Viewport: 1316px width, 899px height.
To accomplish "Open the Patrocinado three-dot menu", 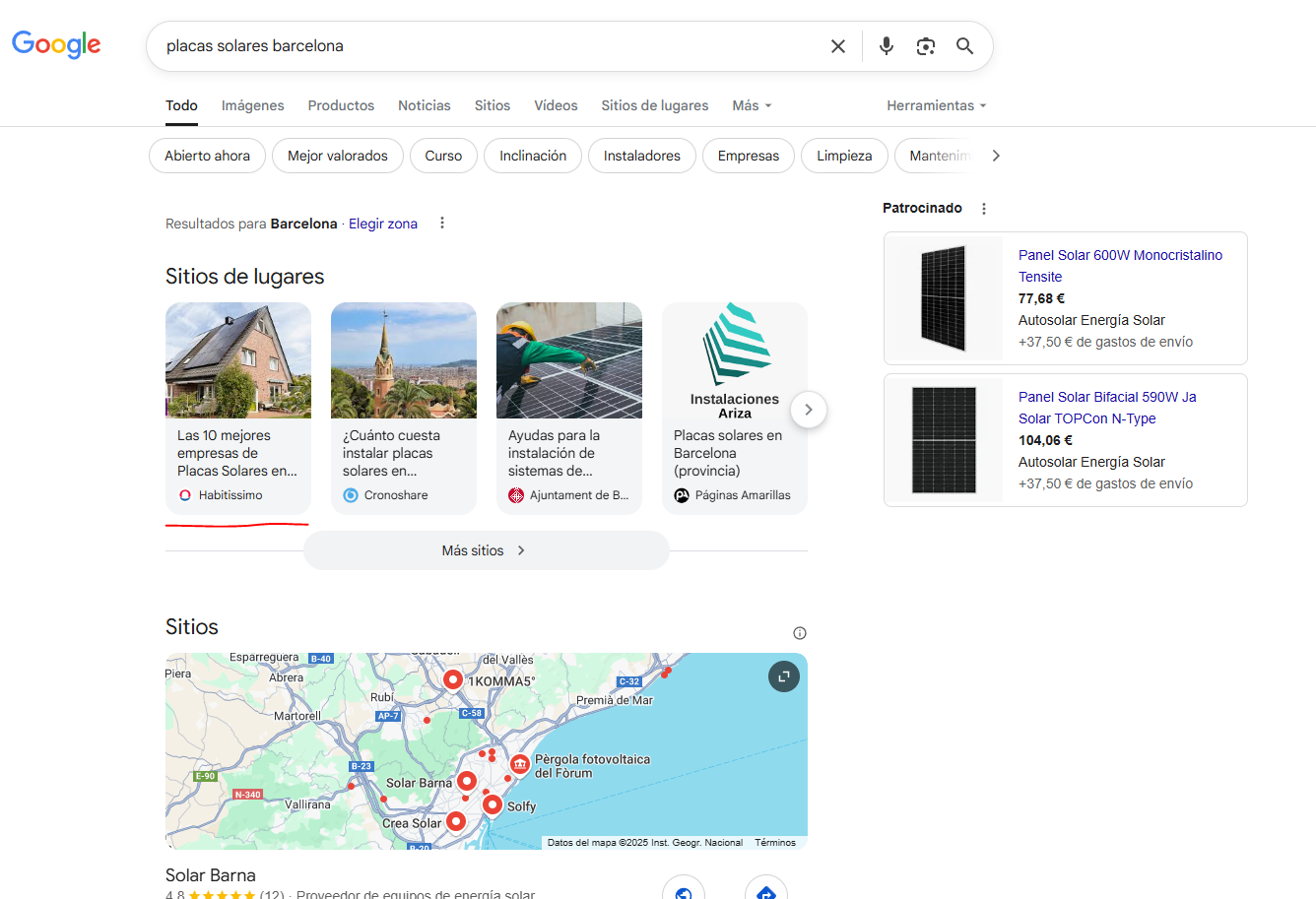I will (x=983, y=209).
